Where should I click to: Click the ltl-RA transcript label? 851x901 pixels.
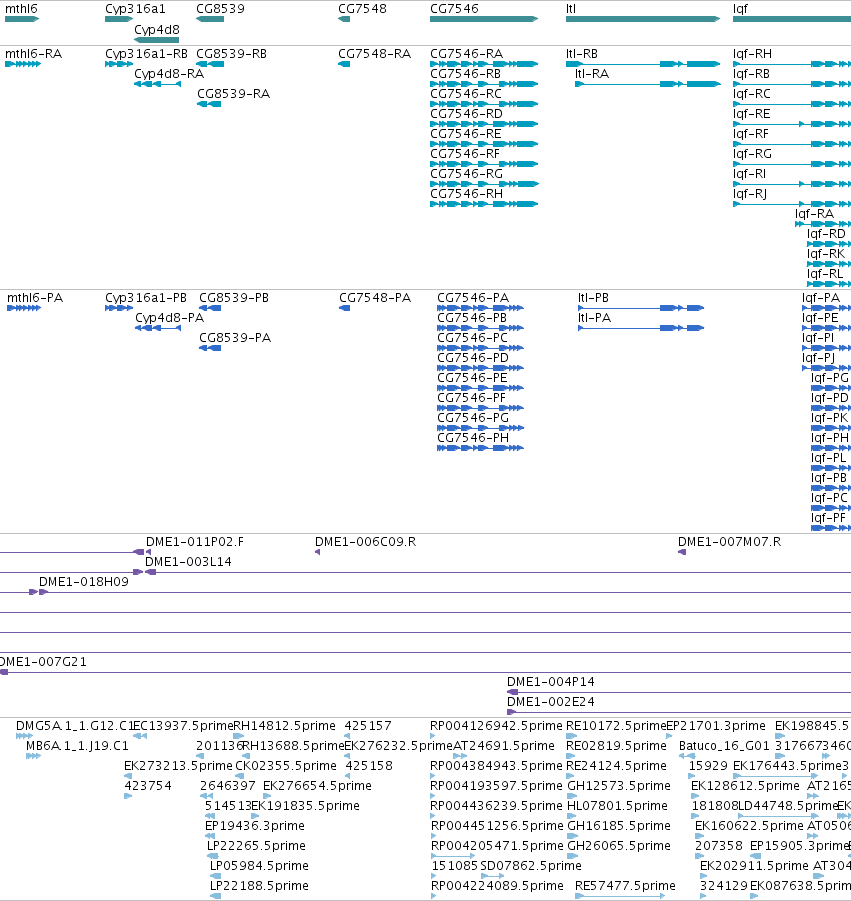coord(592,74)
